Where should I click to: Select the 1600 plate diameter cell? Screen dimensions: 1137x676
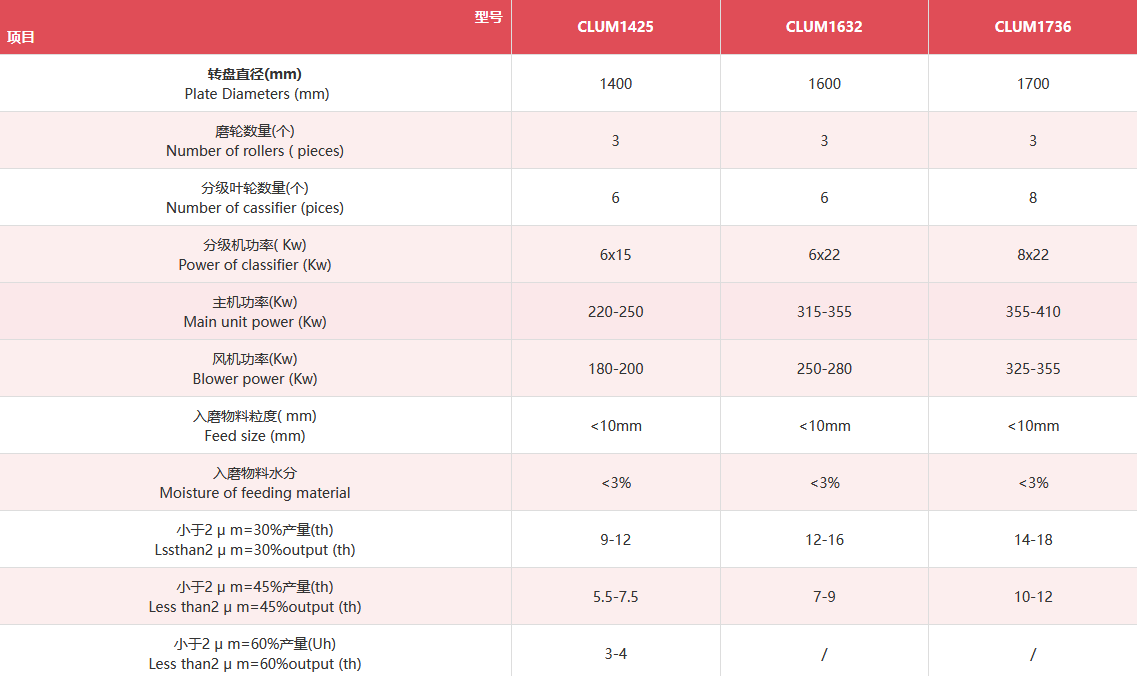click(824, 83)
